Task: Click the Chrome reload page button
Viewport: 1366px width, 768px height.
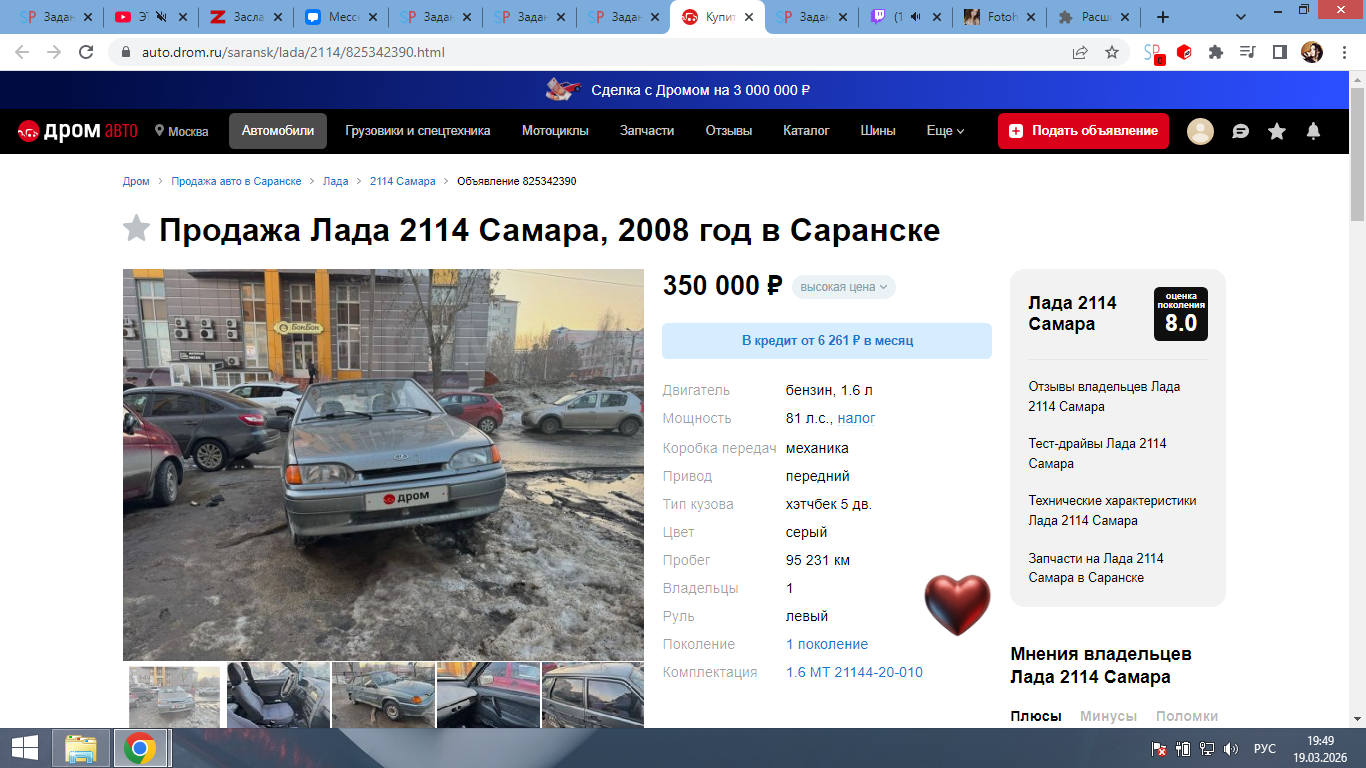Action: pyautogui.click(x=86, y=52)
